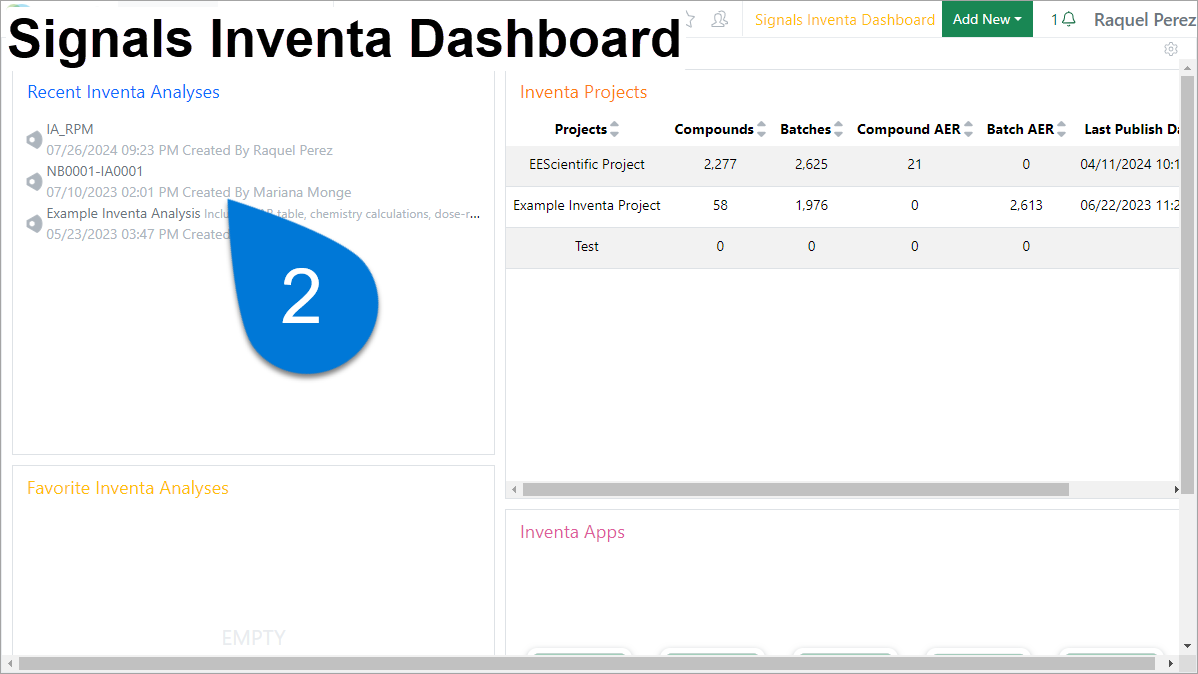Click the notification count next to the bell

click(1052, 19)
